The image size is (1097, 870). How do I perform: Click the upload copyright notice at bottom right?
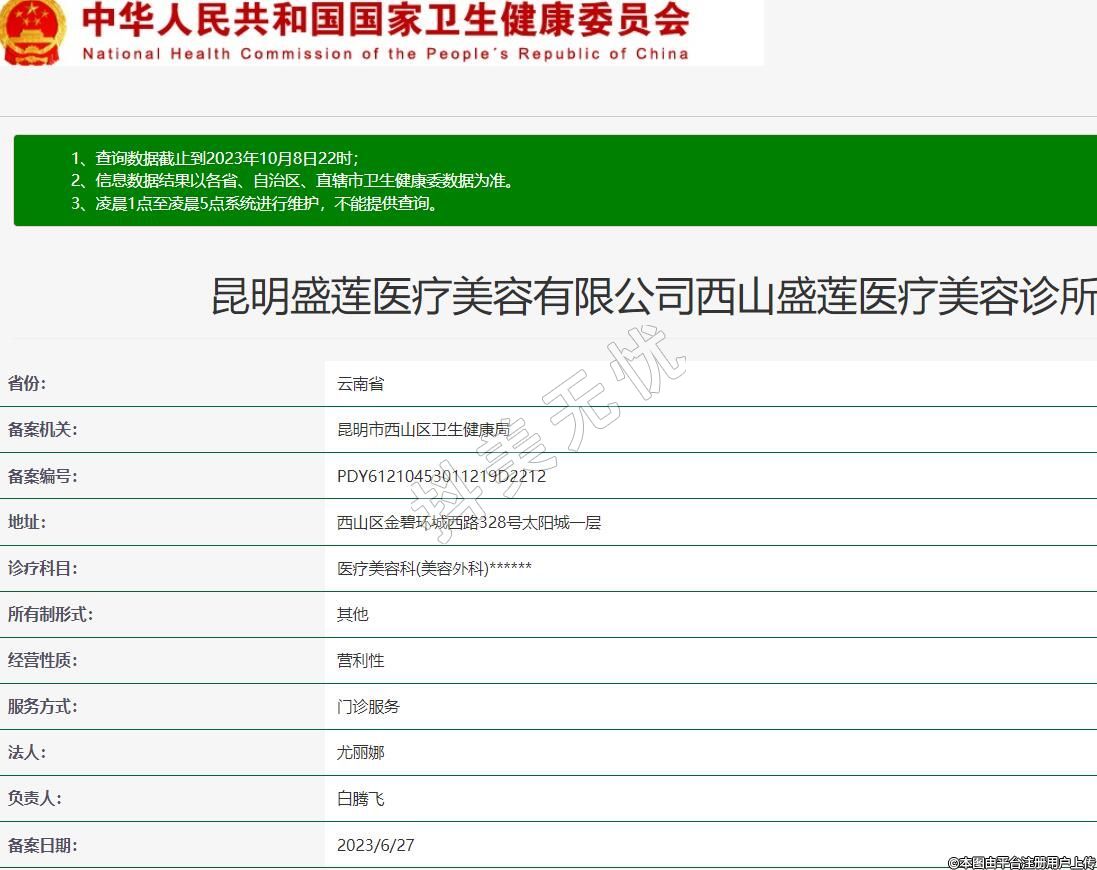pyautogui.click(x=1021, y=862)
